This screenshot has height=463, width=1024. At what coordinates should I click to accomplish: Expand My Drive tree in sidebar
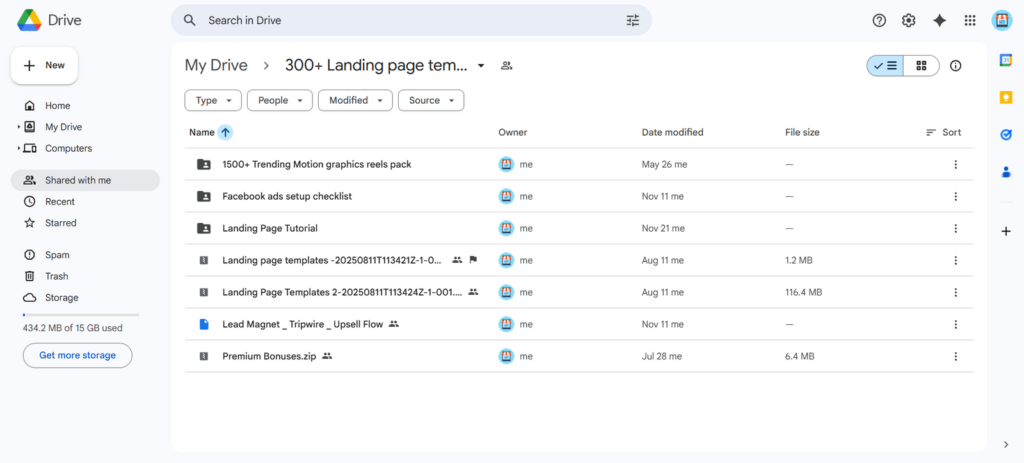pyautogui.click(x=19, y=127)
